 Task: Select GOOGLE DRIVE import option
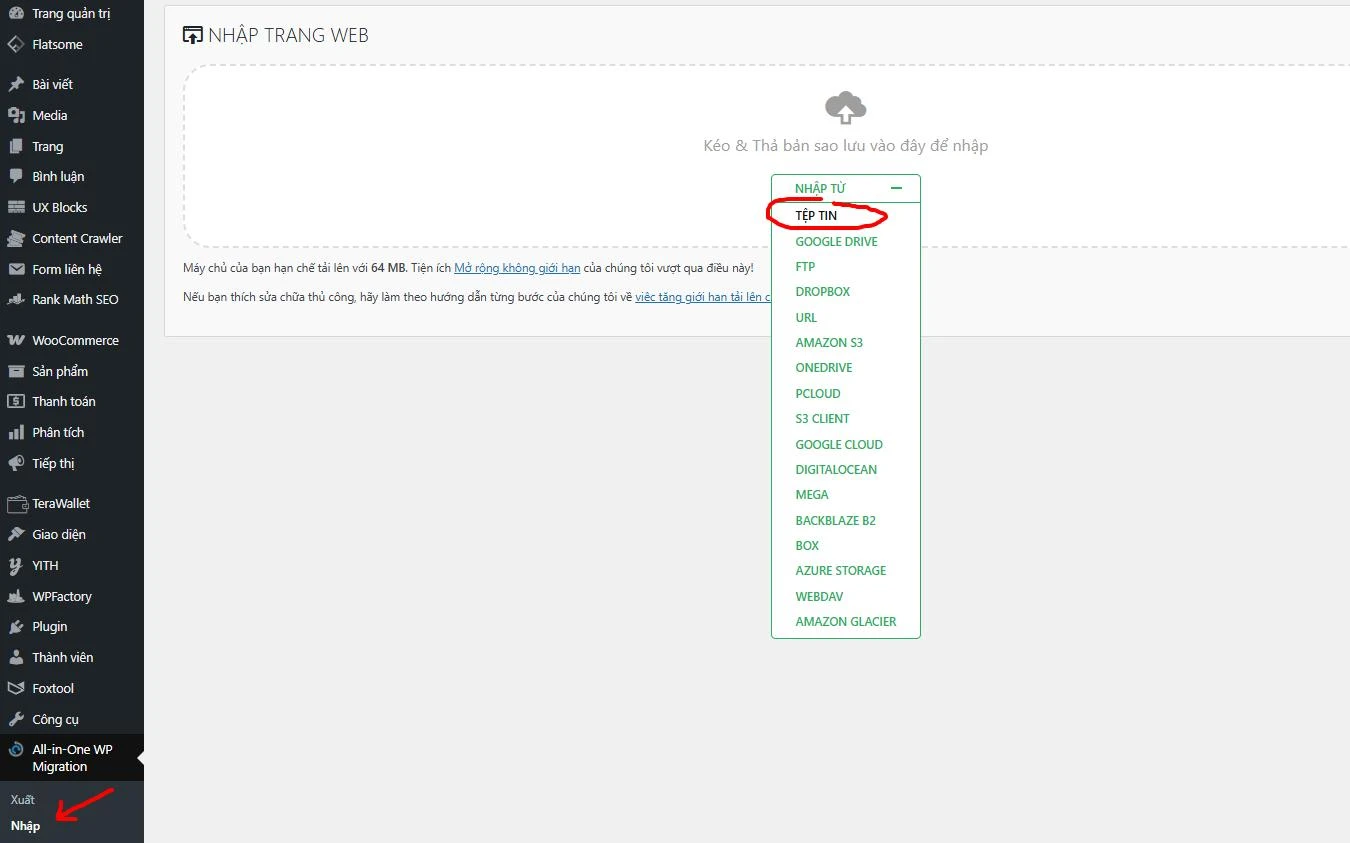point(836,241)
